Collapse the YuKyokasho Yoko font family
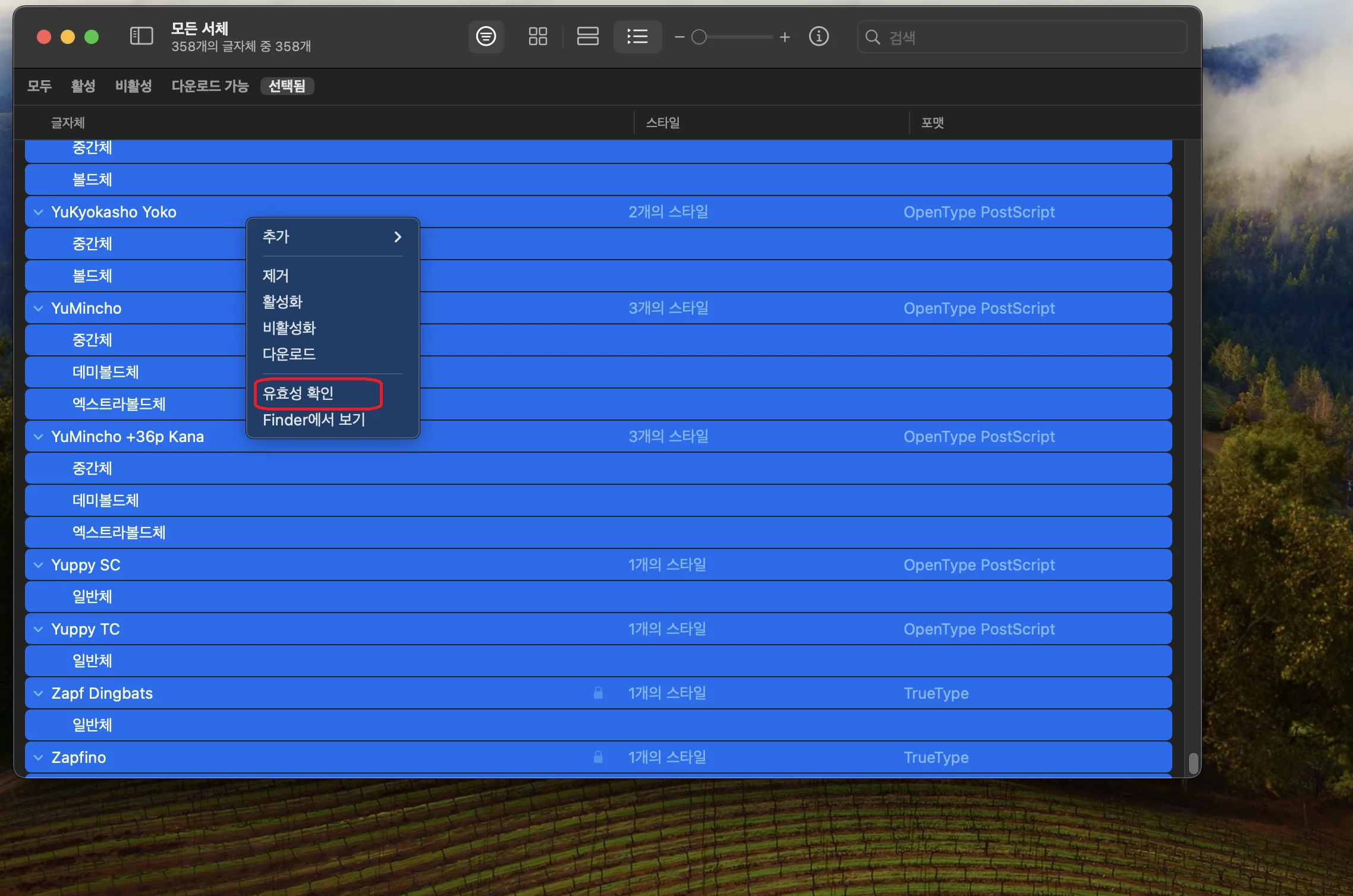Viewport: 1353px width, 896px height. tap(39, 212)
